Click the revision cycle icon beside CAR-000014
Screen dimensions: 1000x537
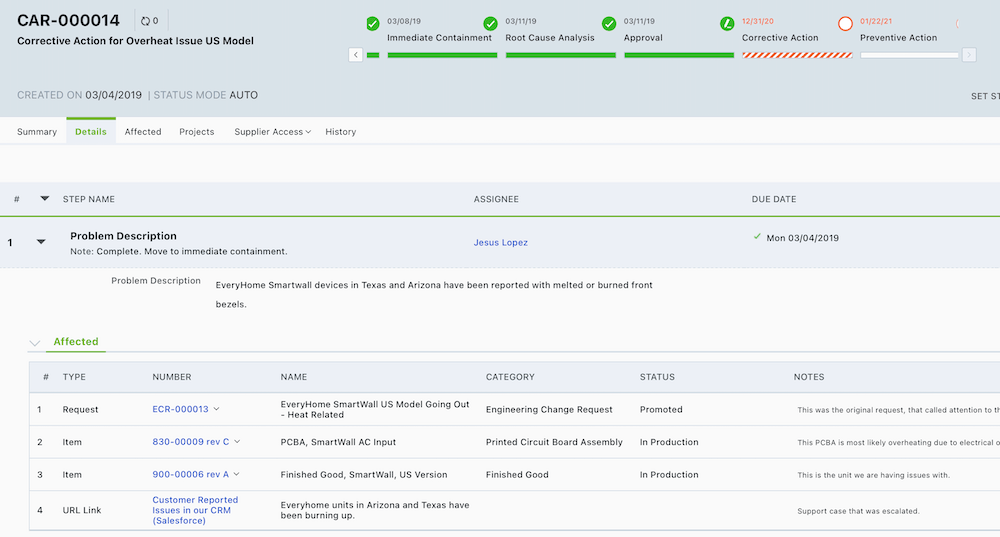coord(146,20)
